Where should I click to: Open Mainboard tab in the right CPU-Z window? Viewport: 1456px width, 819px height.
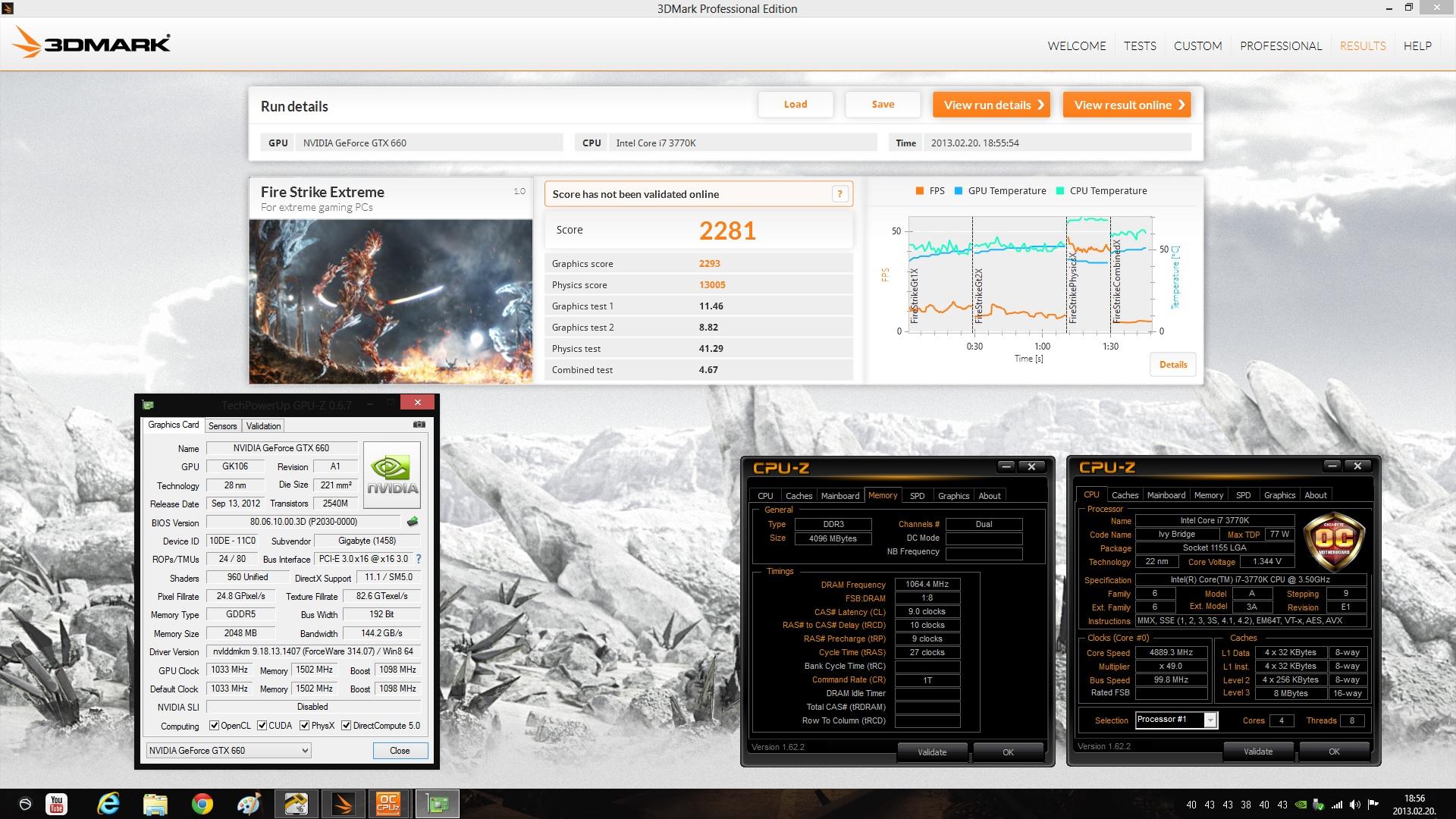[x=1166, y=495]
